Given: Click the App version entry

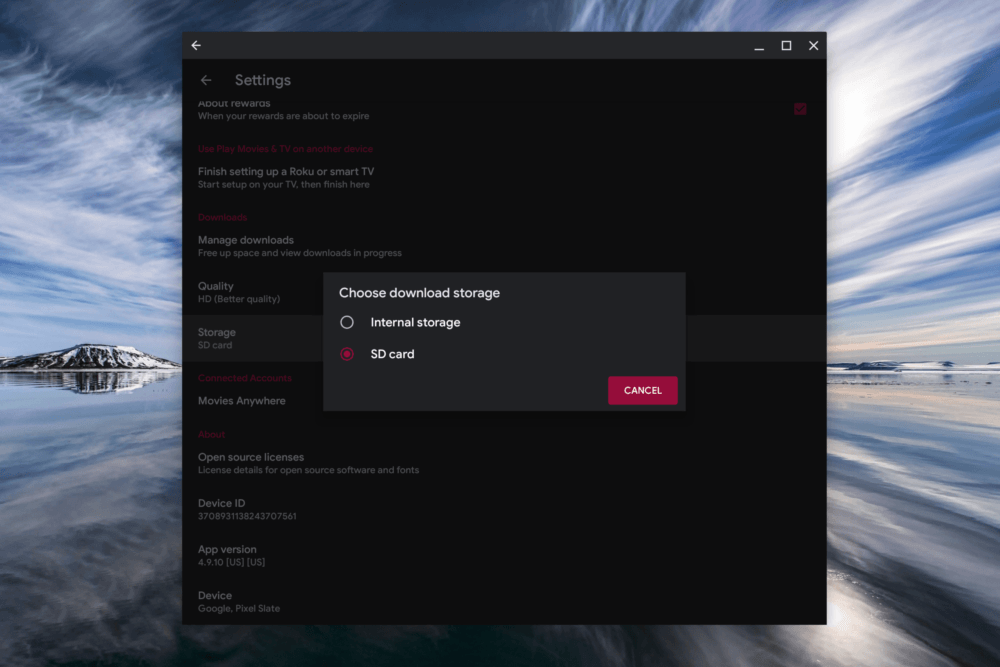Looking at the screenshot, I should click(504, 555).
